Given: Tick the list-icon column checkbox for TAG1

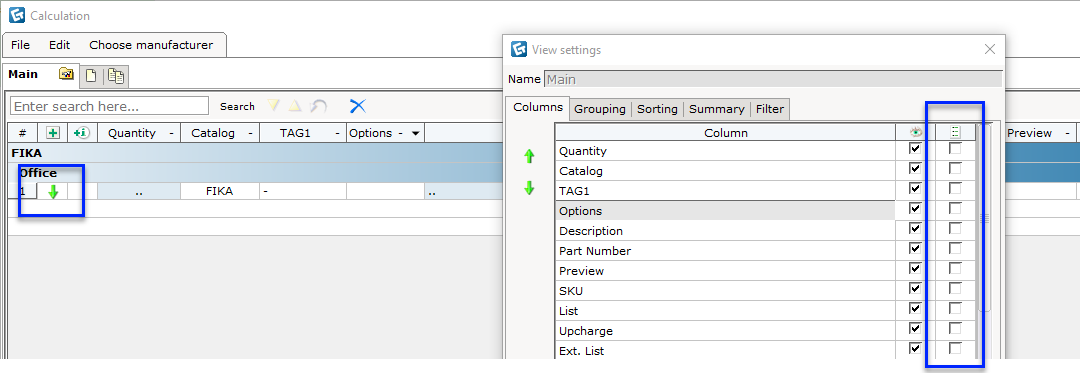Looking at the screenshot, I should click(x=955, y=189).
